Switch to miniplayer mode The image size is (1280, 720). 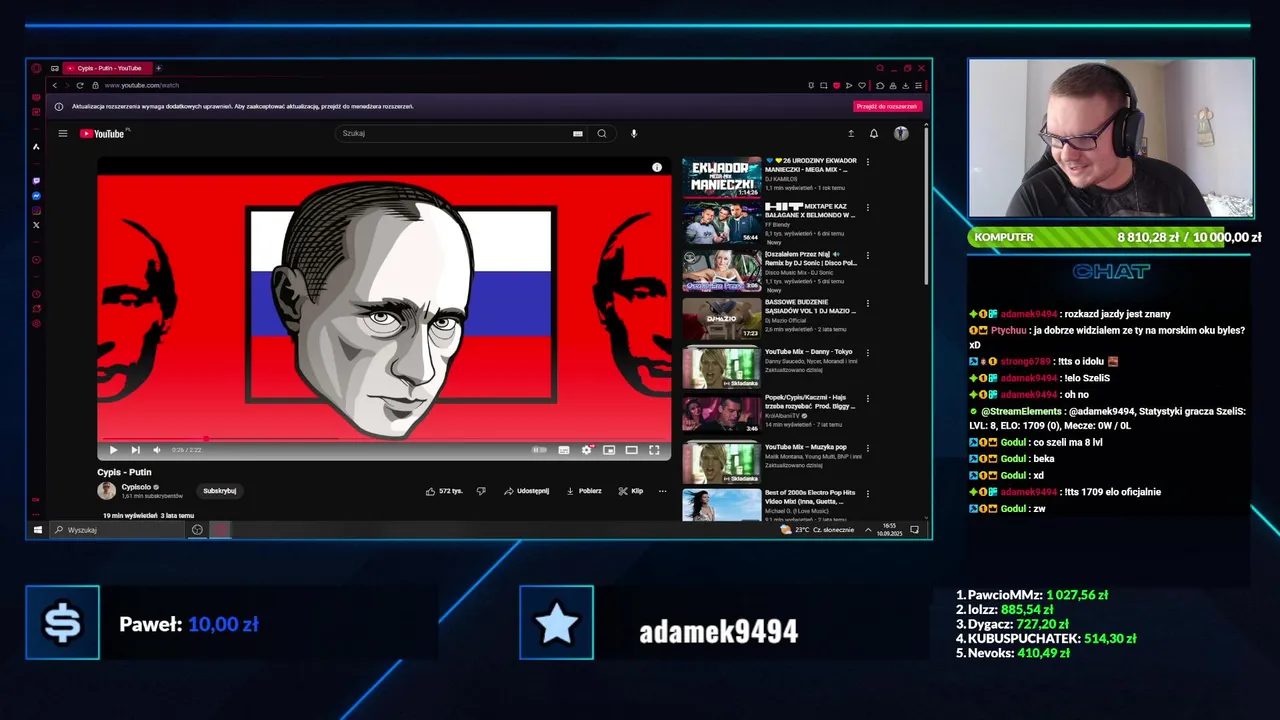click(x=609, y=450)
